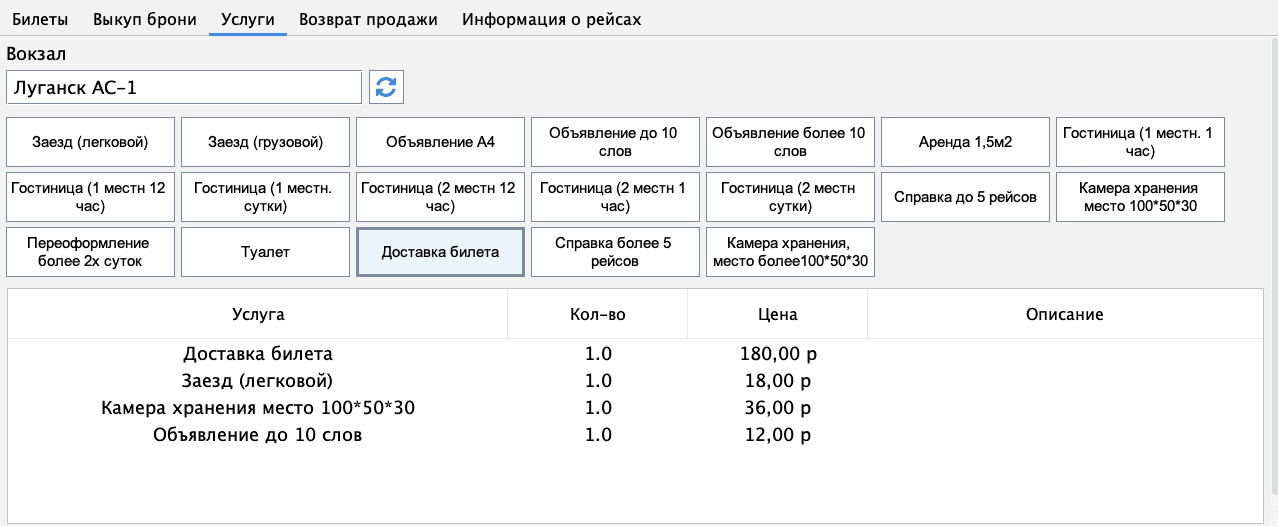The height and width of the screenshot is (526, 1278).
Task: Choose Гостиница (1 местн. сутки) button
Action: click(266, 197)
